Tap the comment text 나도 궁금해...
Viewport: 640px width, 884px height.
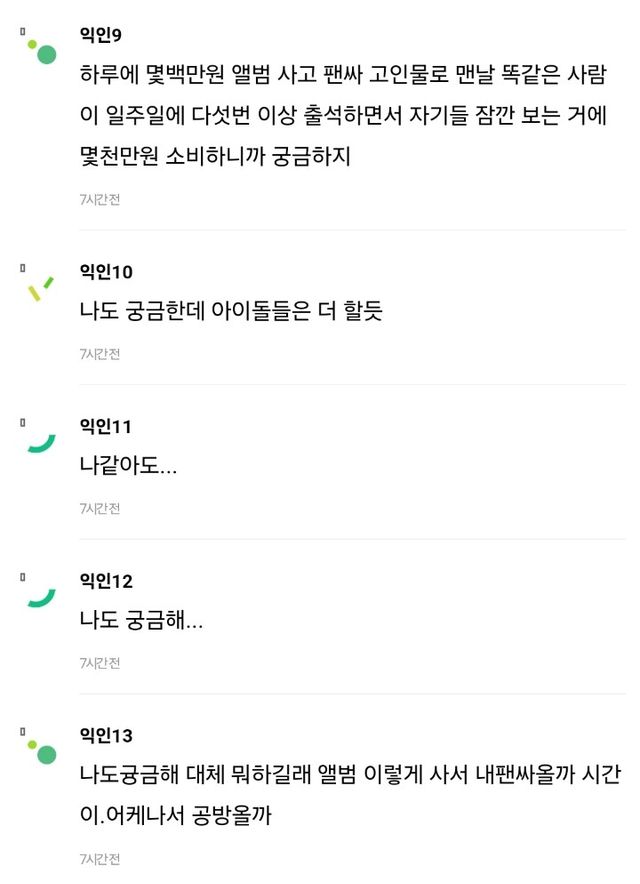coord(141,621)
